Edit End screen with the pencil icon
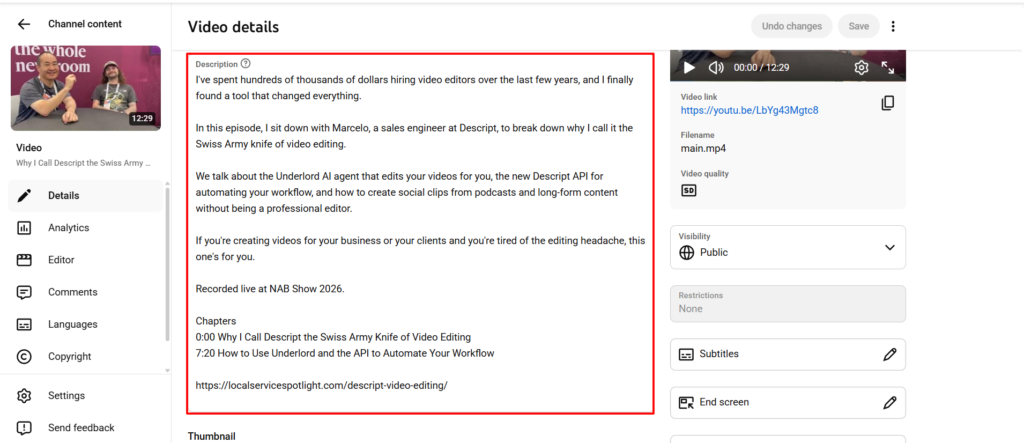 point(889,402)
